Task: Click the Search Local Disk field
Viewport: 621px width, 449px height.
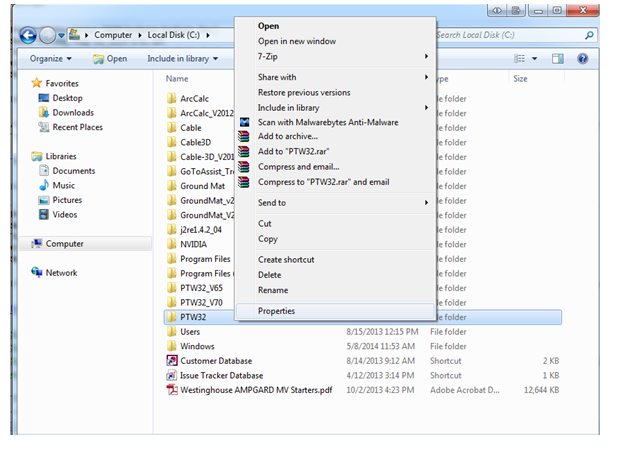Action: tap(505, 35)
